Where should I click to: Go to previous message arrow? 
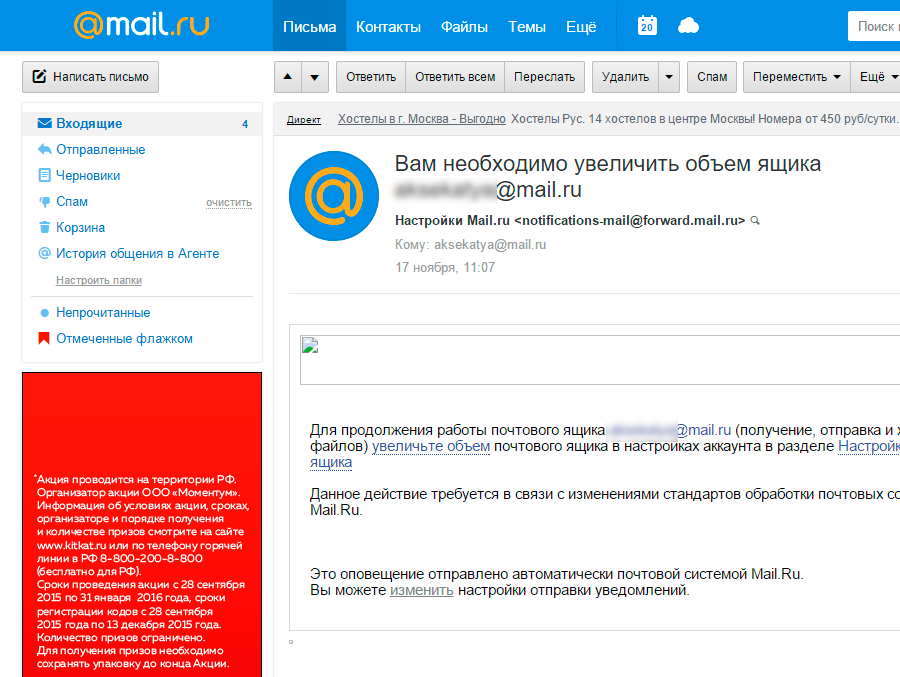pos(288,77)
